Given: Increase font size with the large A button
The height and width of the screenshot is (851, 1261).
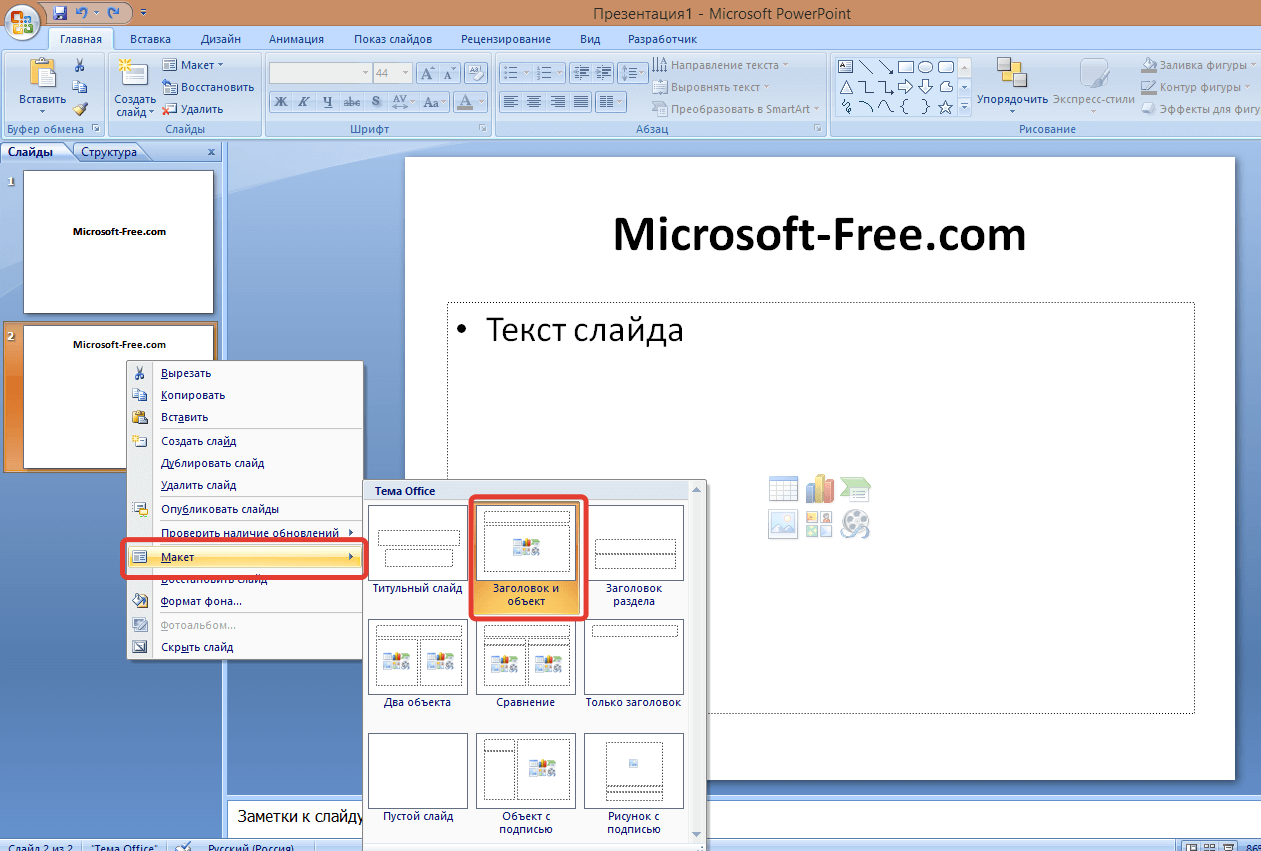Looking at the screenshot, I should (428, 73).
